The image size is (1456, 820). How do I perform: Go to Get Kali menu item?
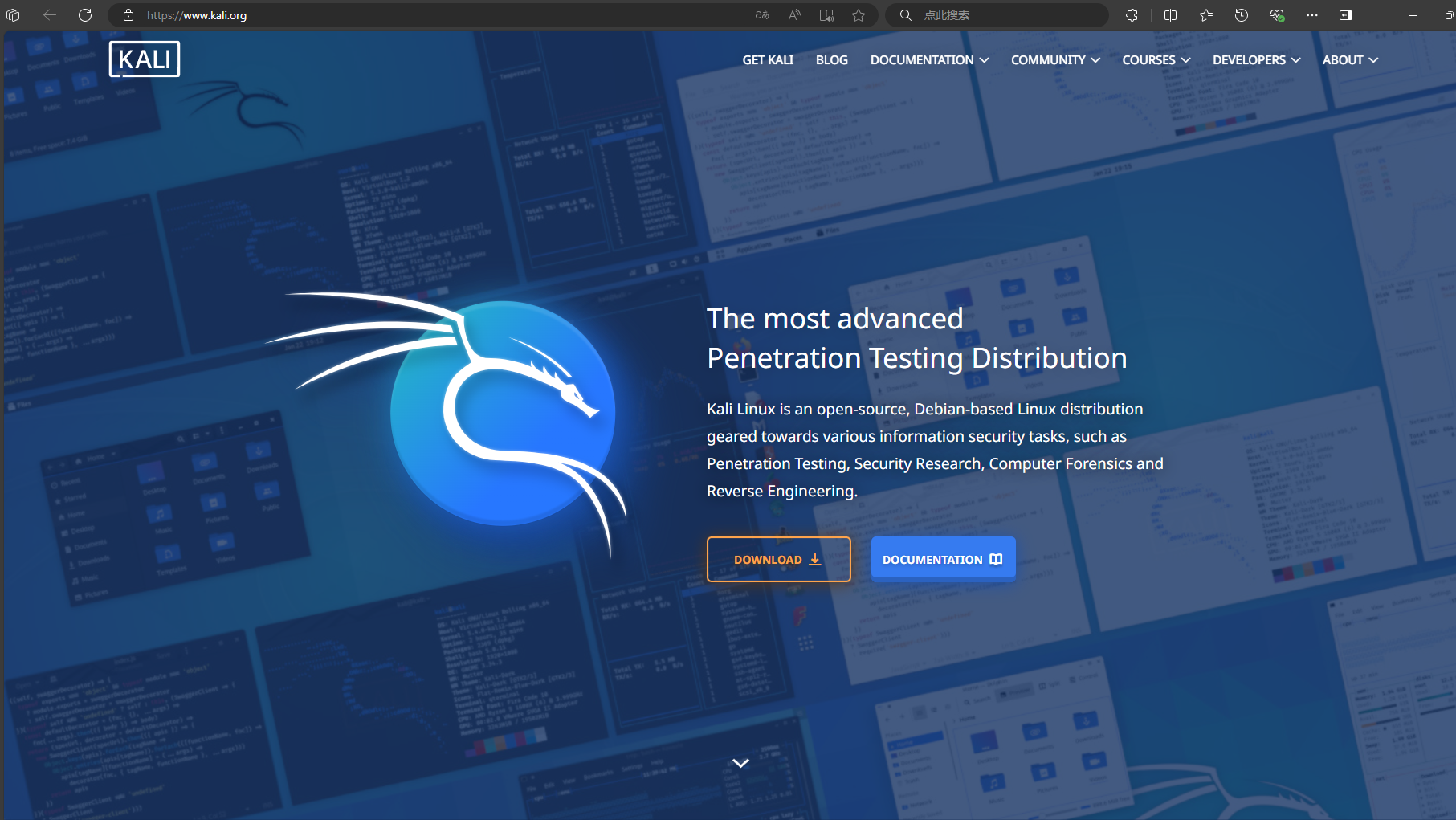pos(768,60)
